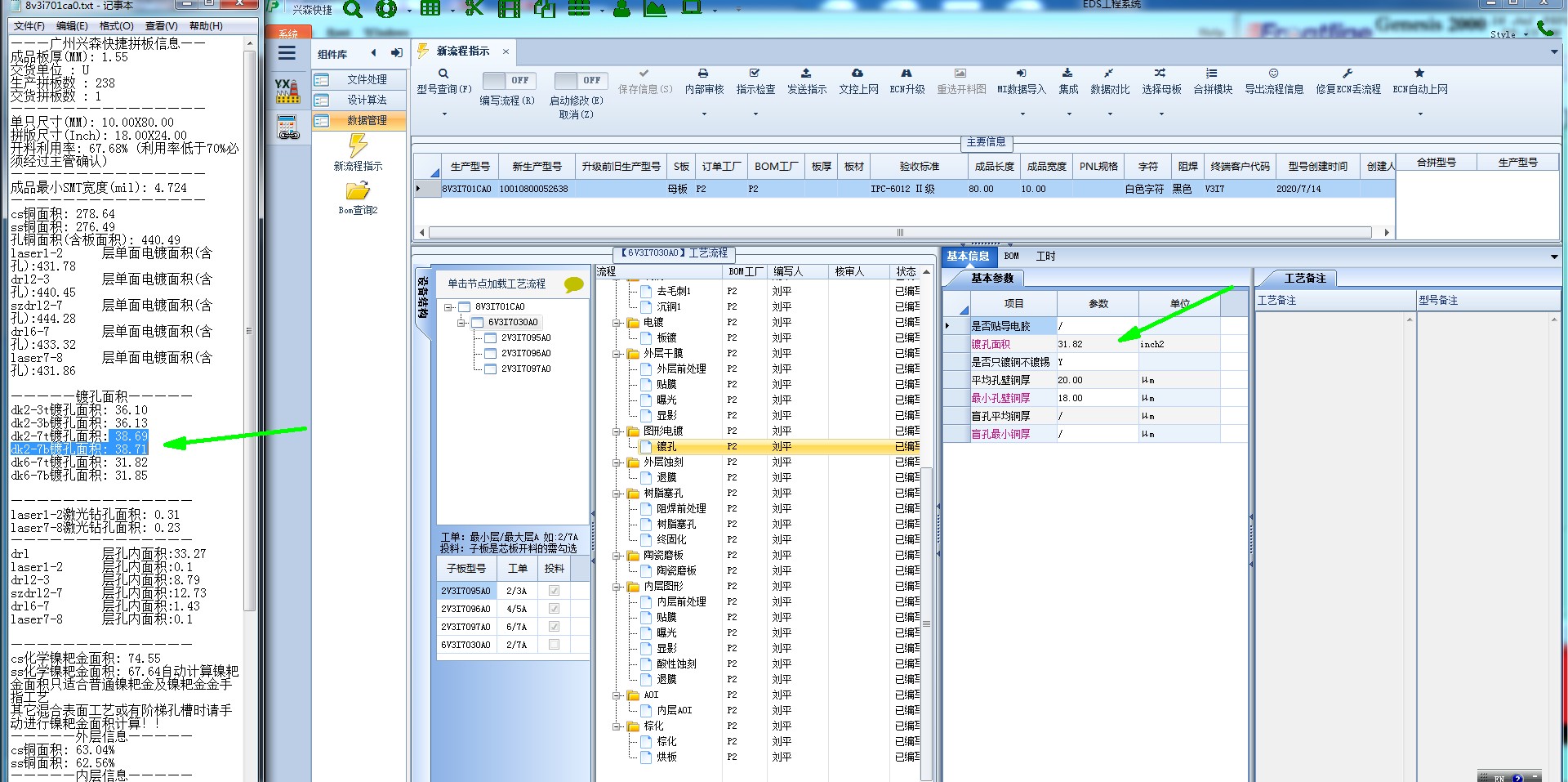The height and width of the screenshot is (782, 1568).
Task: Click the pin icon beside 组件库
Action: point(397,53)
